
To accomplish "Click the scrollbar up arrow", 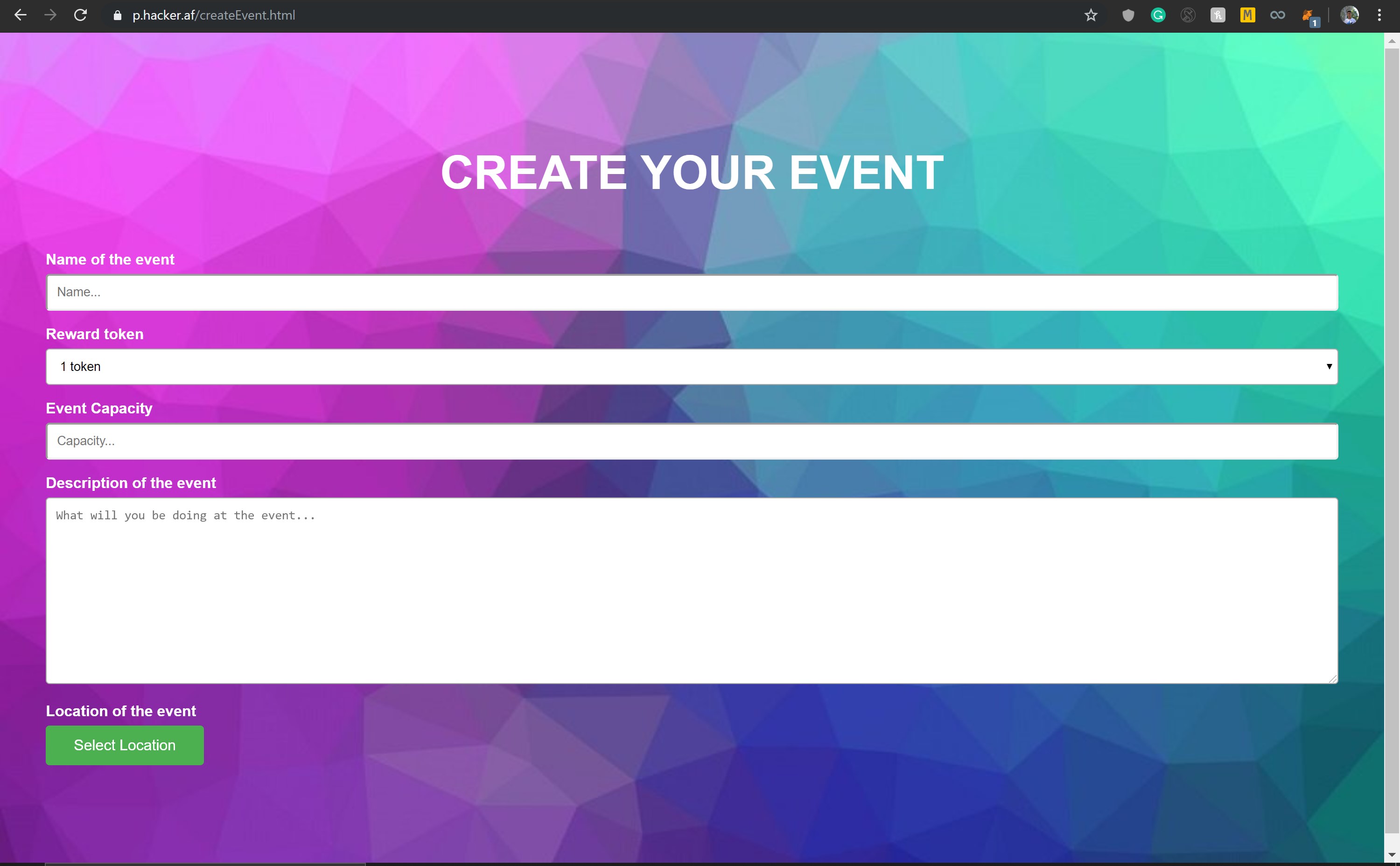I will click(1392, 41).
